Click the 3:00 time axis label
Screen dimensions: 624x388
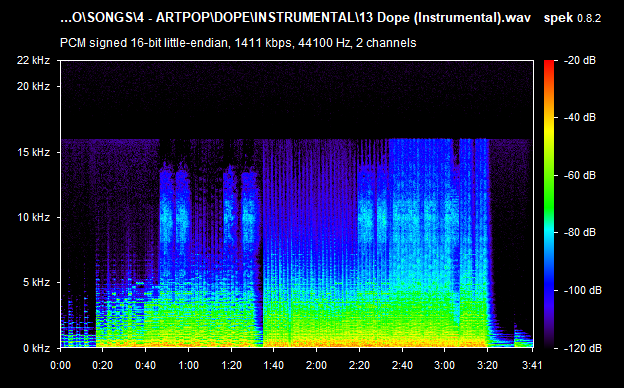click(445, 365)
